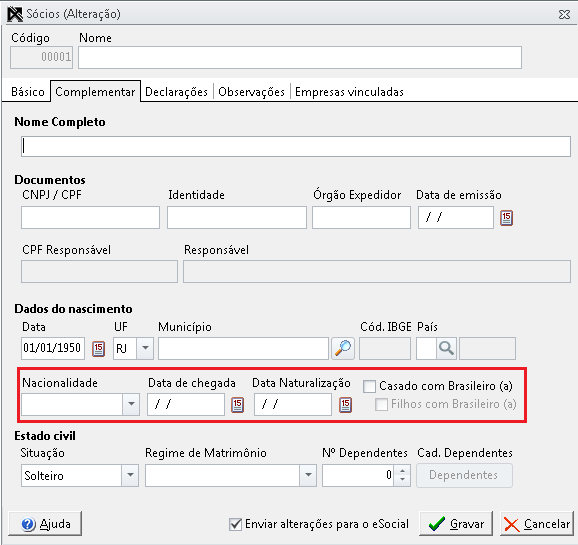The height and width of the screenshot is (545, 578).
Task: Click the Cancelar button
Action: pos(537,523)
